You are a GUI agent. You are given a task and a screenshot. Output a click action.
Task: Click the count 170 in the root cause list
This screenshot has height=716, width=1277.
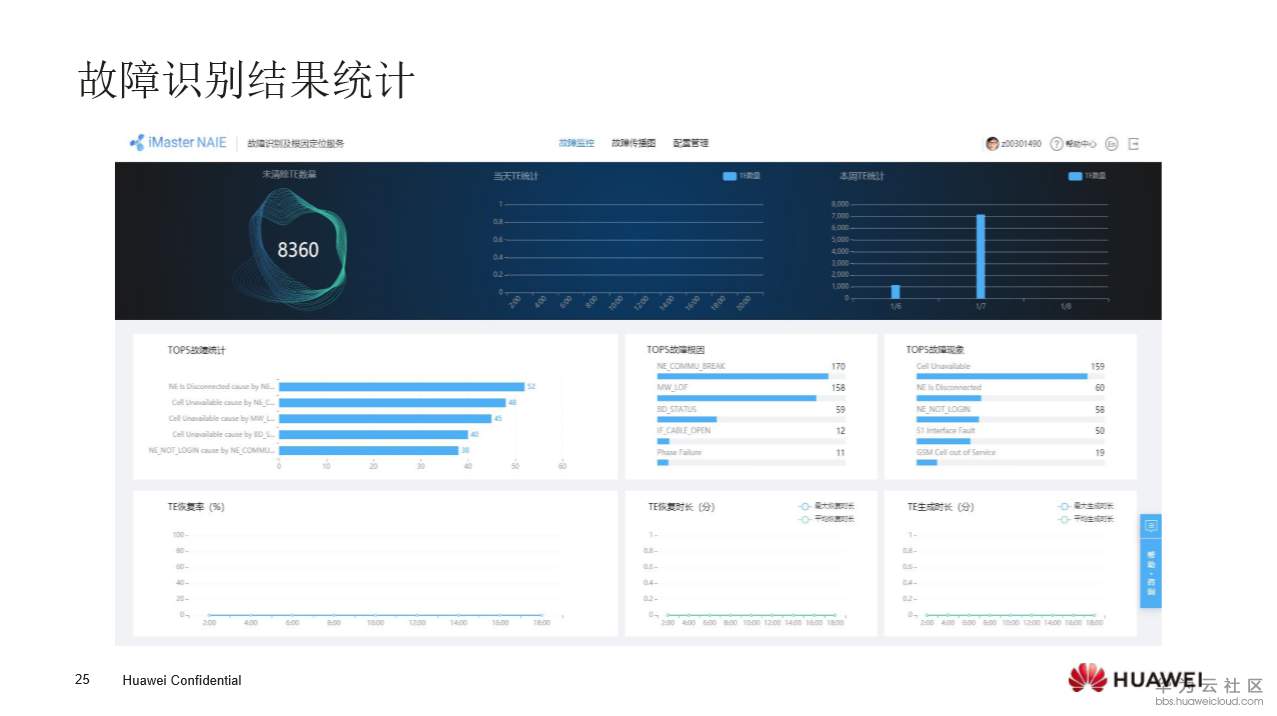coord(838,367)
